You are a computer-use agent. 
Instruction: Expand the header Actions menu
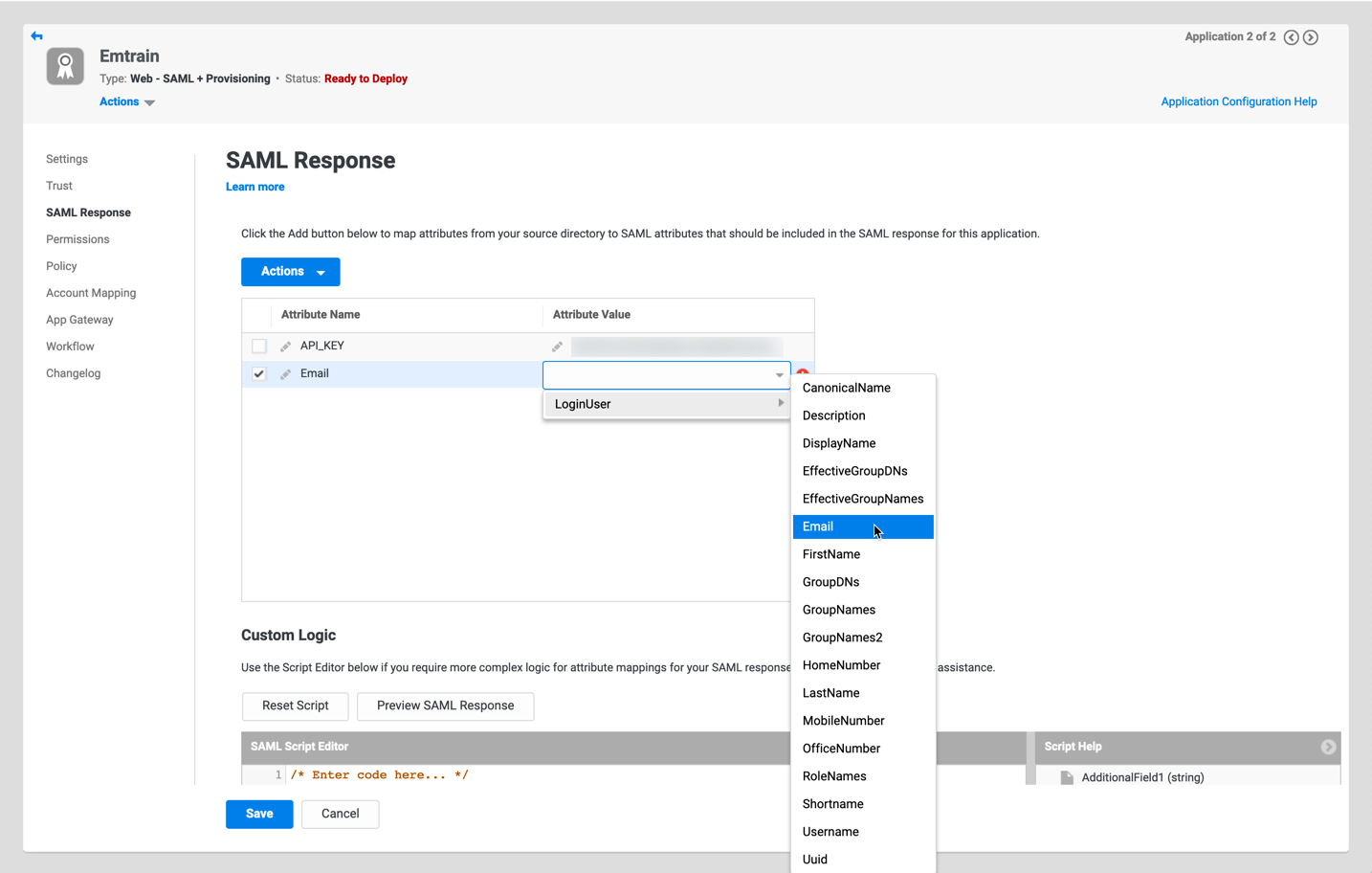tap(126, 102)
